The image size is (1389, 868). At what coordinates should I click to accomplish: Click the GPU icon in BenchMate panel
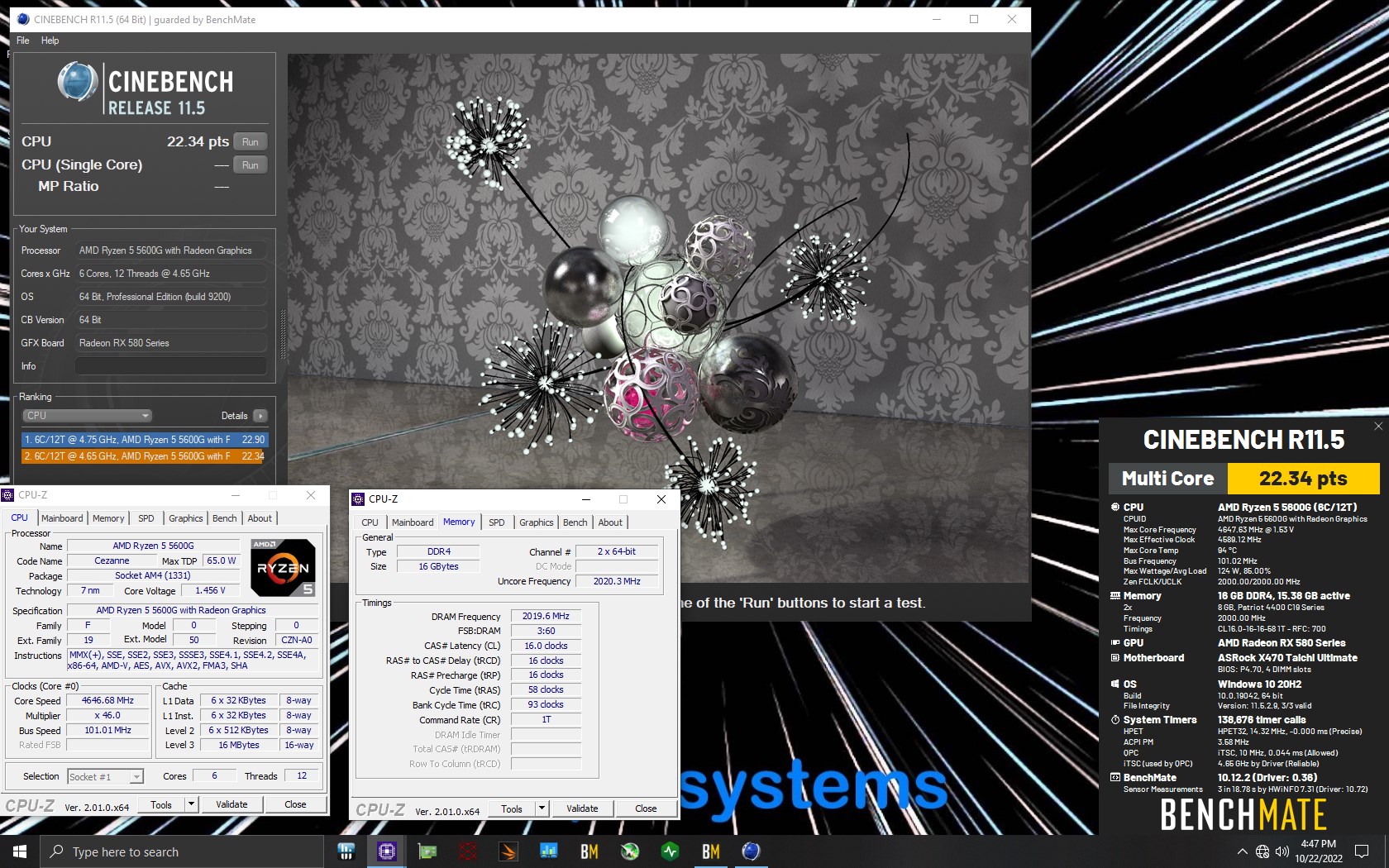coord(1115,642)
